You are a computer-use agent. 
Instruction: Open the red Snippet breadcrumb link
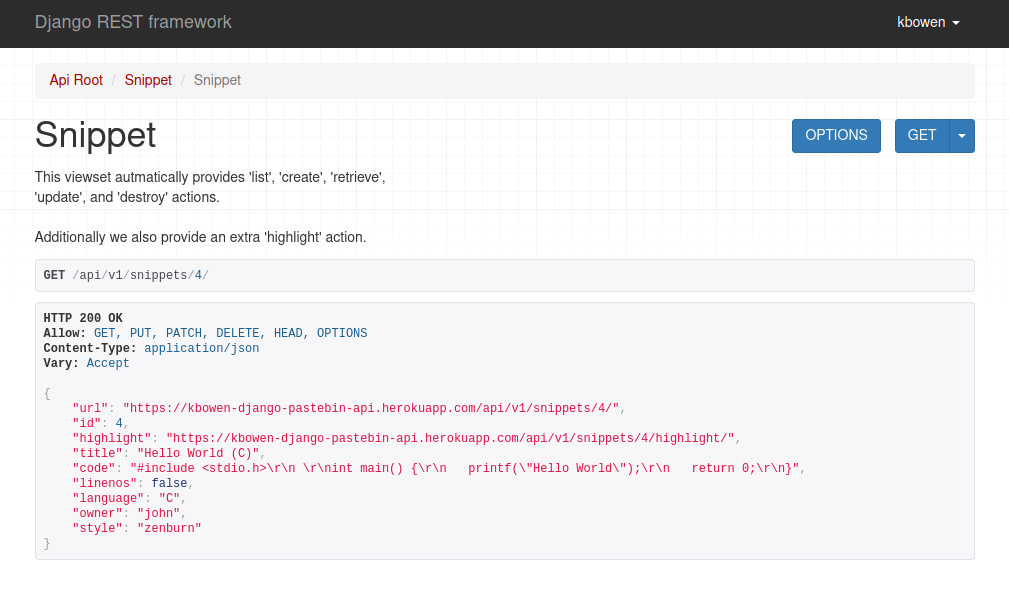(148, 80)
